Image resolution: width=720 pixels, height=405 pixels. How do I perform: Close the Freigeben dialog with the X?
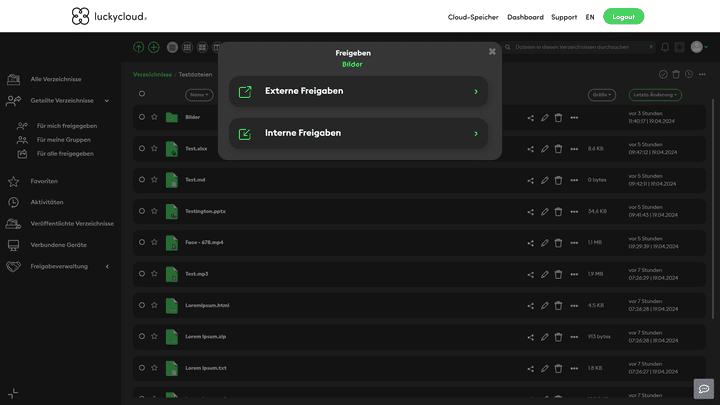492,51
